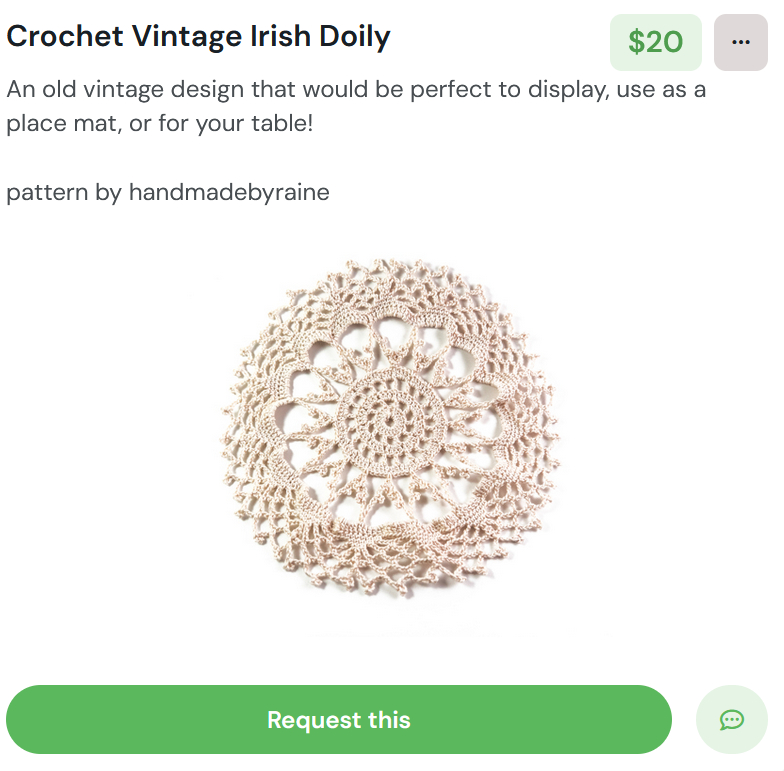
Task: Click the round comment button by Request
Action: point(731,719)
